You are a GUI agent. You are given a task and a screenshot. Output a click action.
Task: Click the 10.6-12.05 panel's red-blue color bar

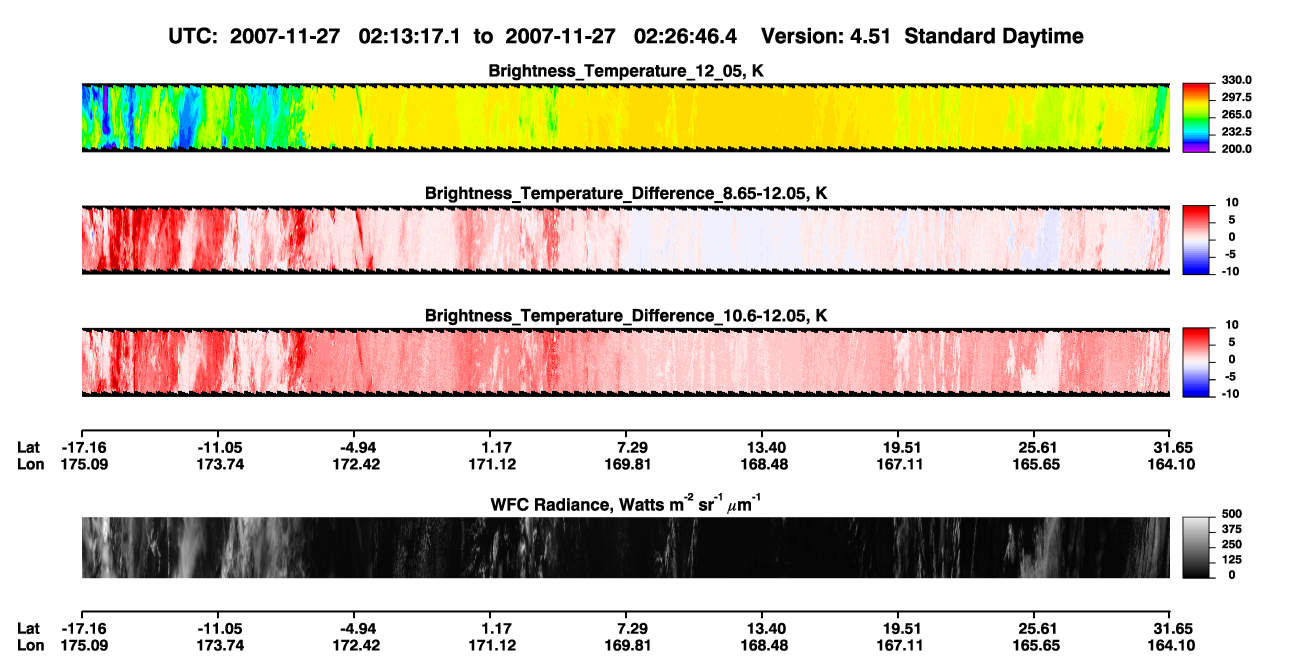coord(1195,362)
